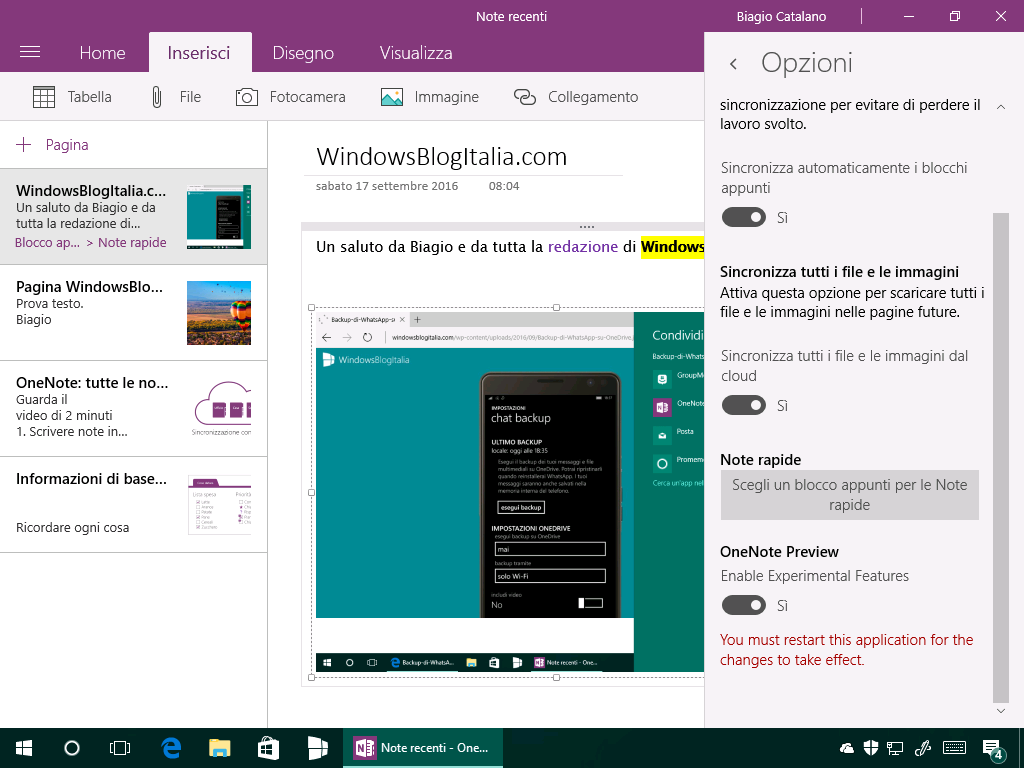Click the Note recenti OneNote taskbar button

click(x=423, y=748)
